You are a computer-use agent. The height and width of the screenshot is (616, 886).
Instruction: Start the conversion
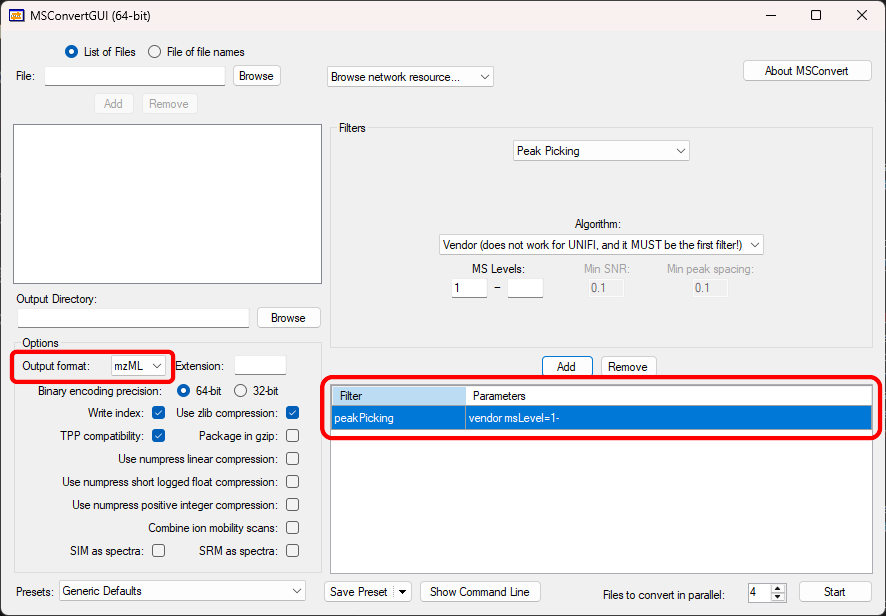(x=835, y=592)
